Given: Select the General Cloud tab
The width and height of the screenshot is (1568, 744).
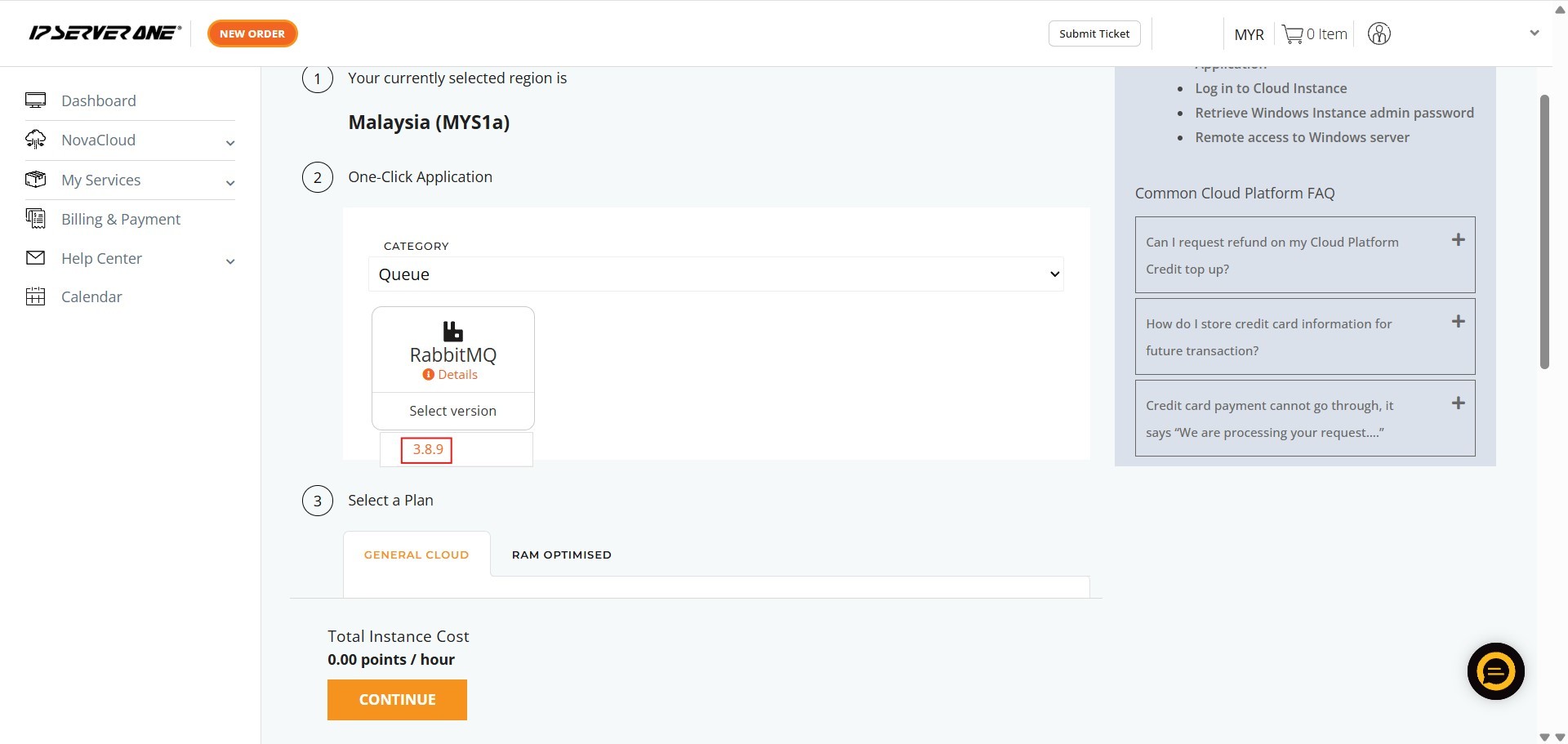Looking at the screenshot, I should [416, 555].
